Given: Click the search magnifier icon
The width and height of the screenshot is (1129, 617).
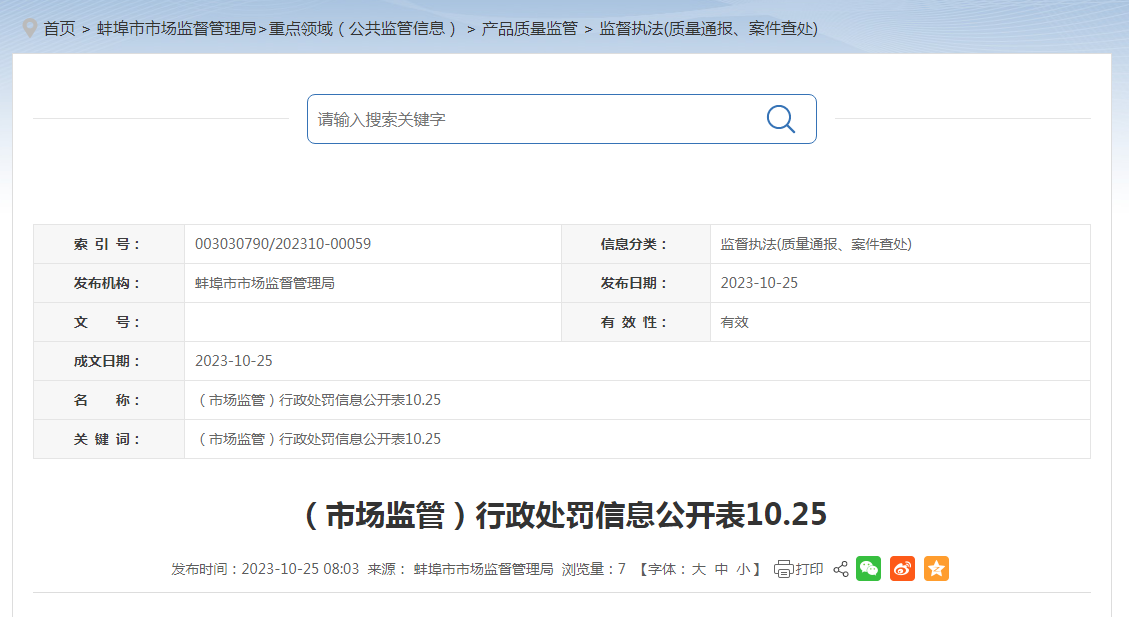Looking at the screenshot, I should tap(781, 119).
